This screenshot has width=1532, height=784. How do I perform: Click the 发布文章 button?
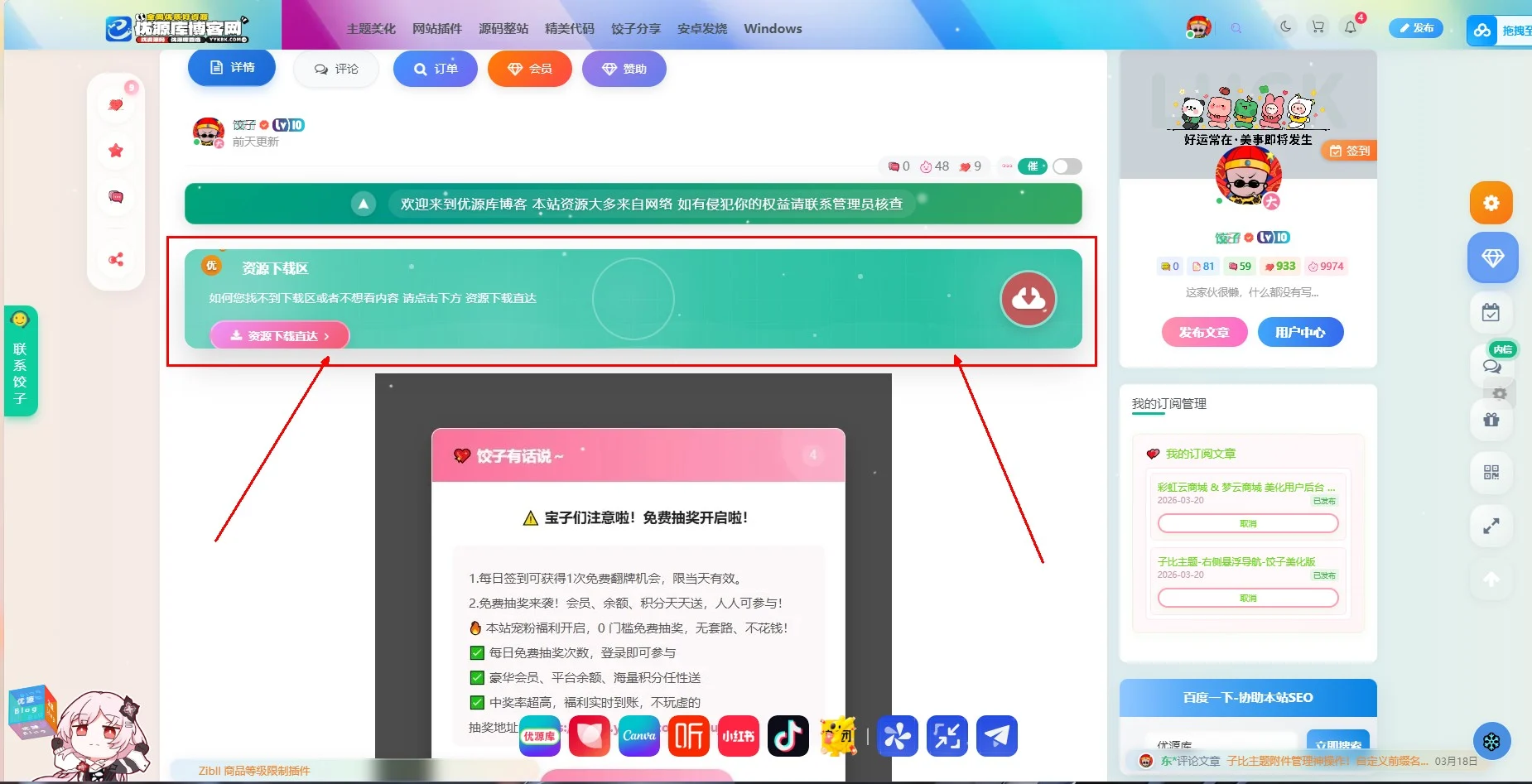1204,332
